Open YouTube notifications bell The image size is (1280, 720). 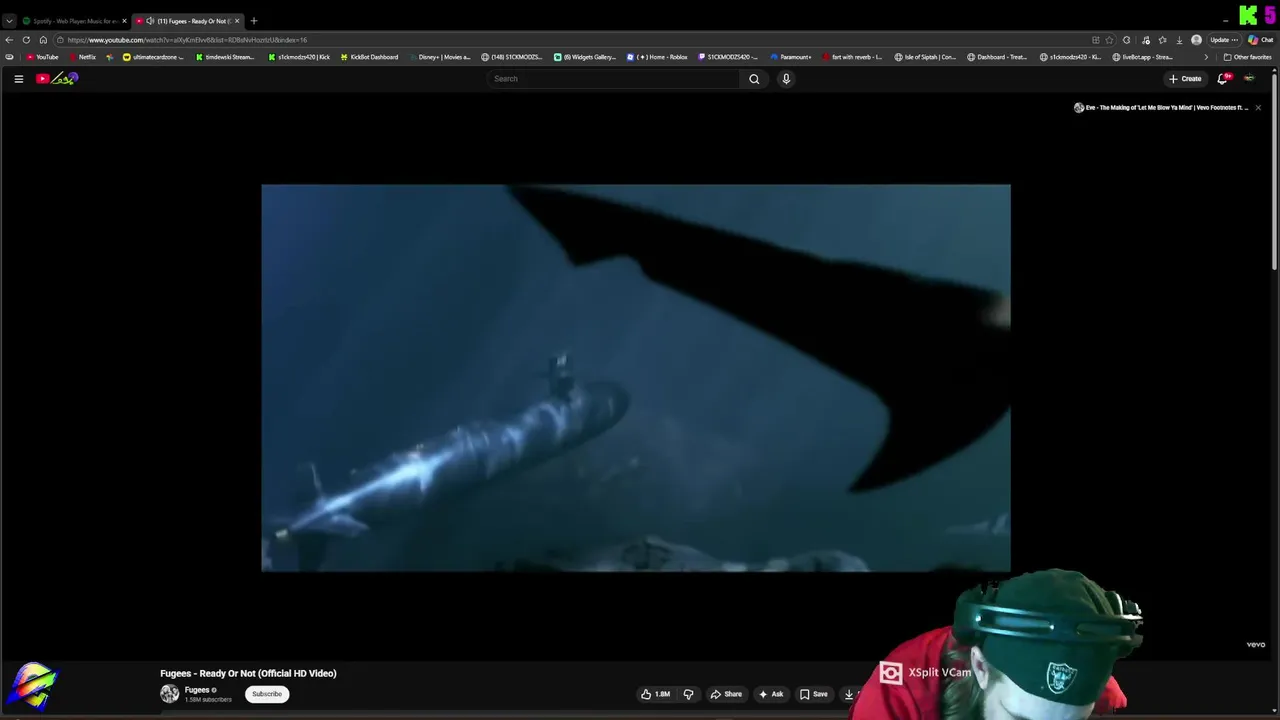click(1222, 79)
